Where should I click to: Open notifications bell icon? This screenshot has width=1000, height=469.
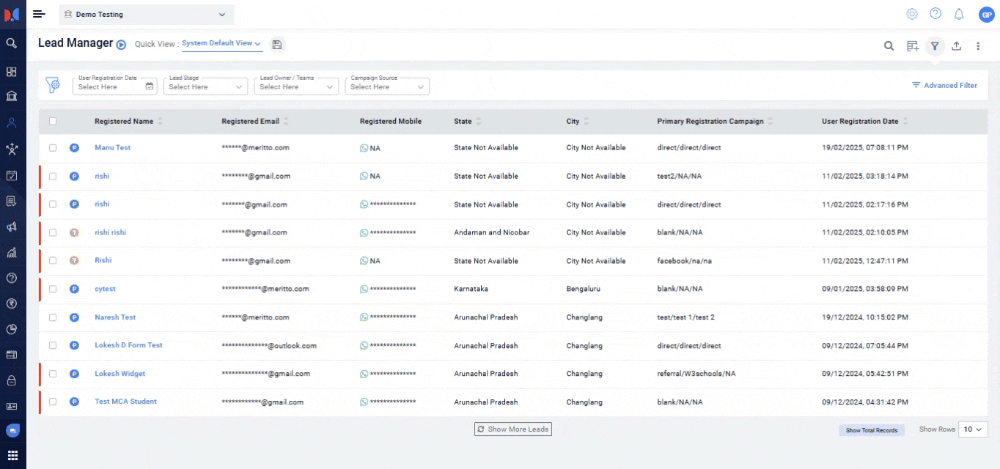click(x=959, y=14)
